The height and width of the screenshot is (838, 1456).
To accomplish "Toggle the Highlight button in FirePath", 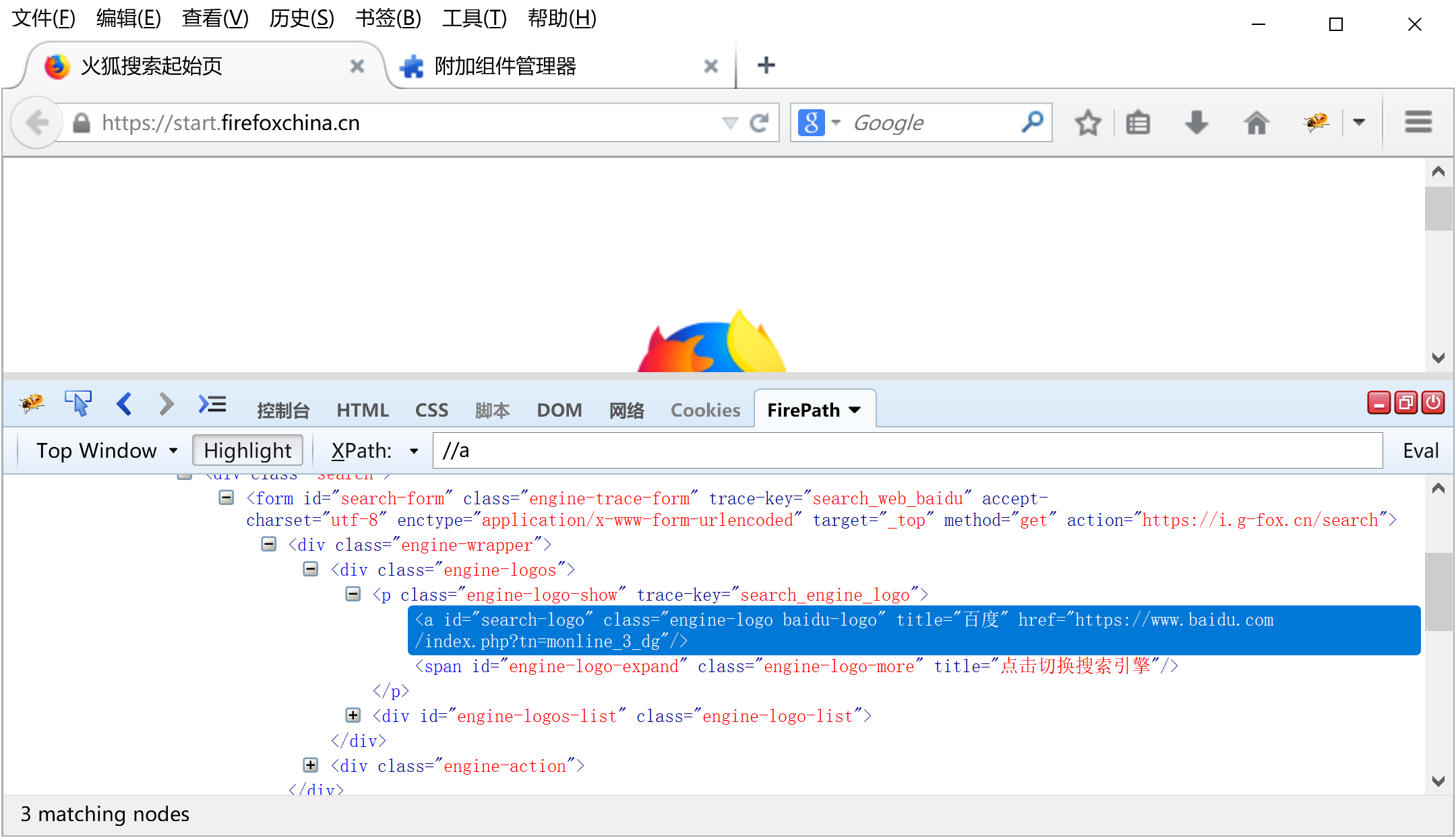I will click(247, 450).
